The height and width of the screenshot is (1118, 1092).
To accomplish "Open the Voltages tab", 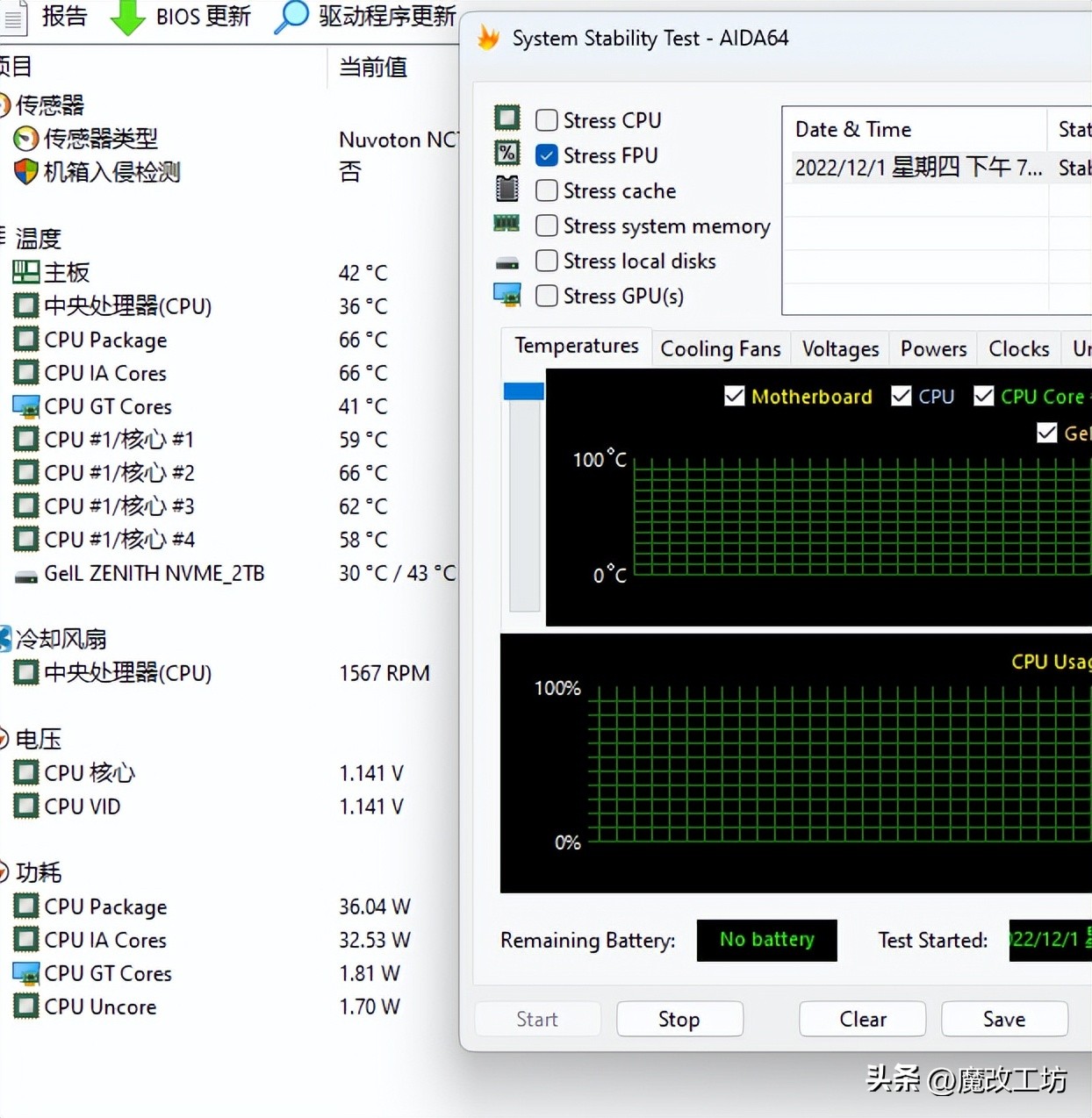I will [840, 349].
